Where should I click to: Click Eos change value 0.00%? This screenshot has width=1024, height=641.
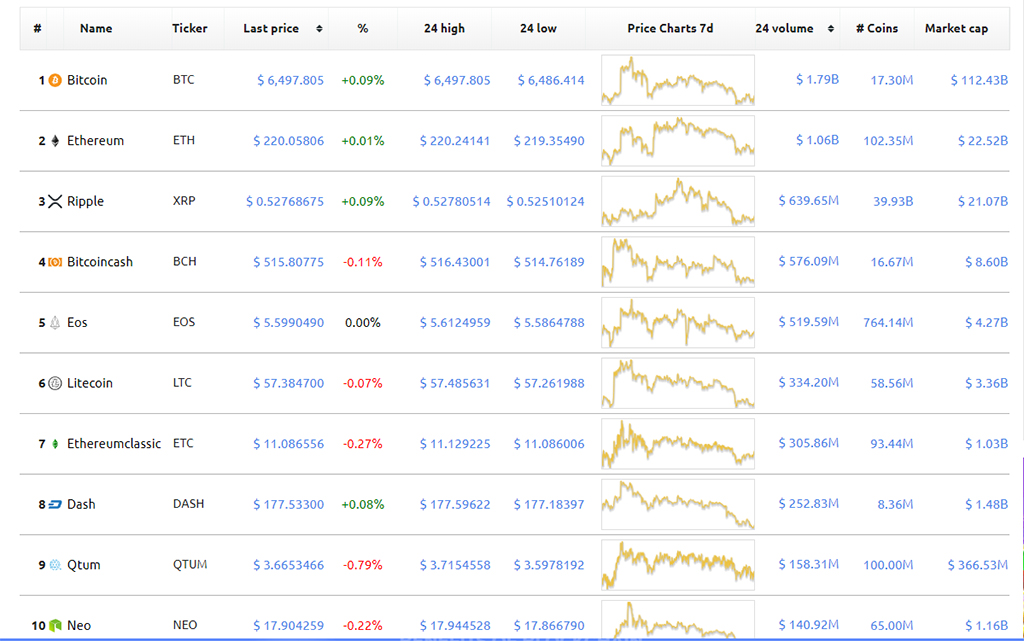tap(362, 322)
